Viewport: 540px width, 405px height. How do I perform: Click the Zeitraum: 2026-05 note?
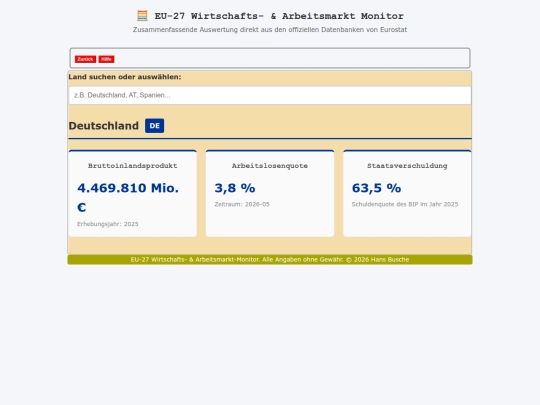(x=242, y=204)
